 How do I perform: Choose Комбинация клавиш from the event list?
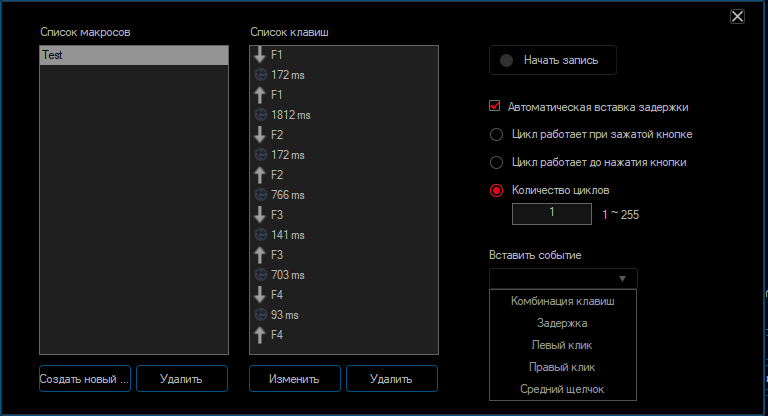pyautogui.click(x=563, y=301)
